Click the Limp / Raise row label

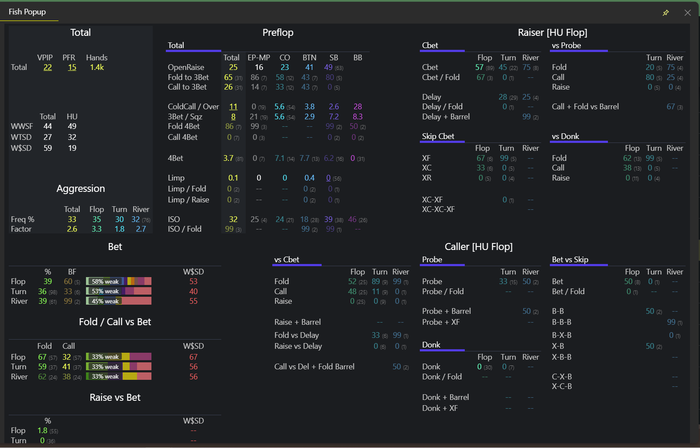coord(188,199)
